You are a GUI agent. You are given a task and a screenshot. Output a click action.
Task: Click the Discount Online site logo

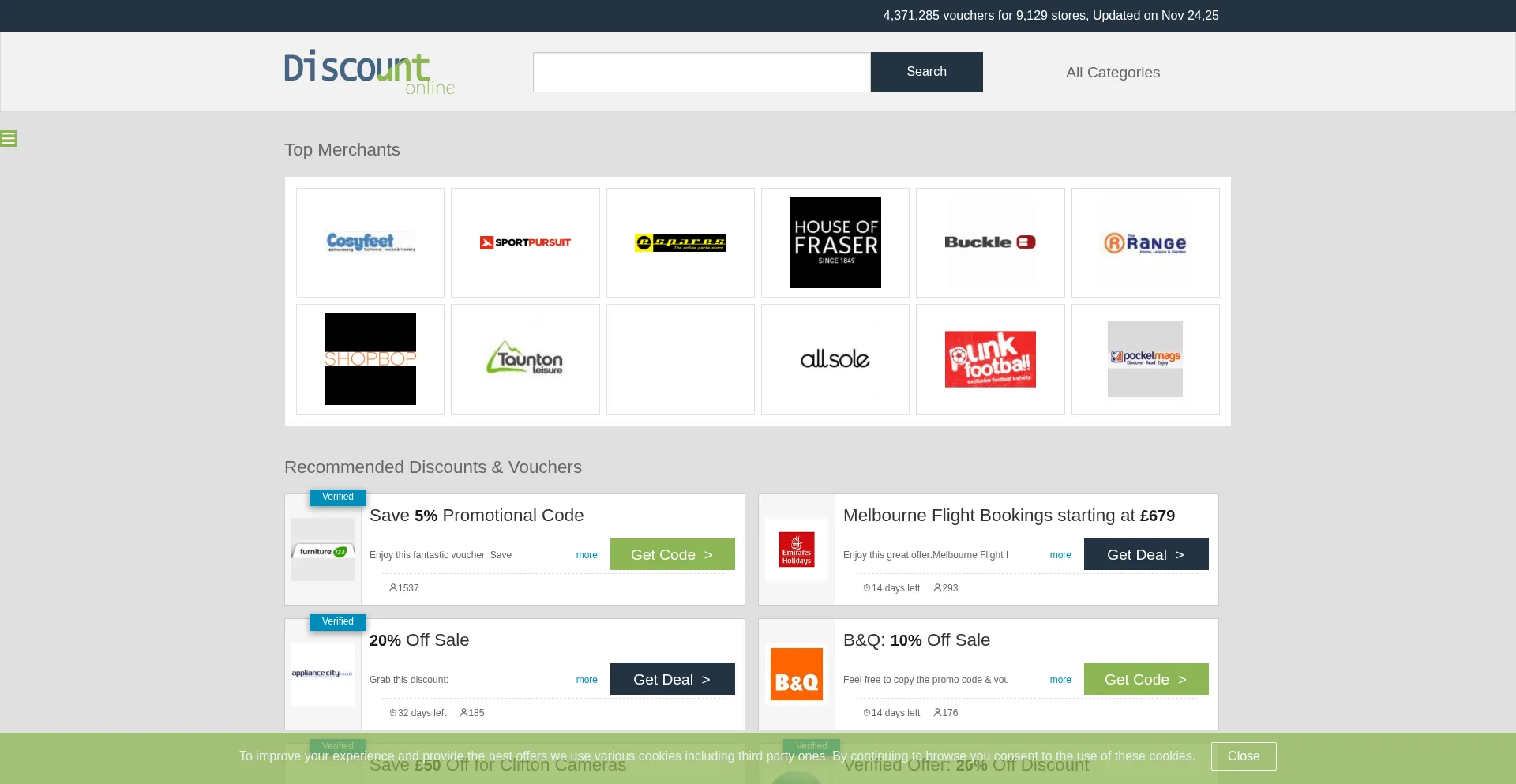click(370, 73)
